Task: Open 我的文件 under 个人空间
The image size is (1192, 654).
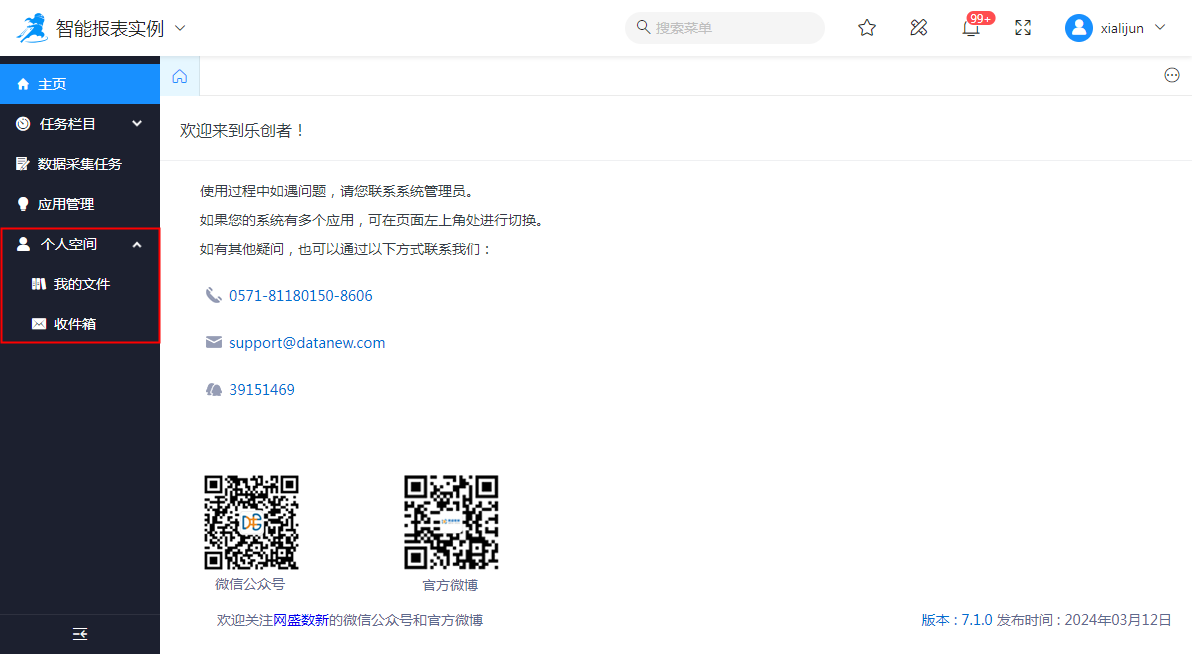Action: coord(82,284)
